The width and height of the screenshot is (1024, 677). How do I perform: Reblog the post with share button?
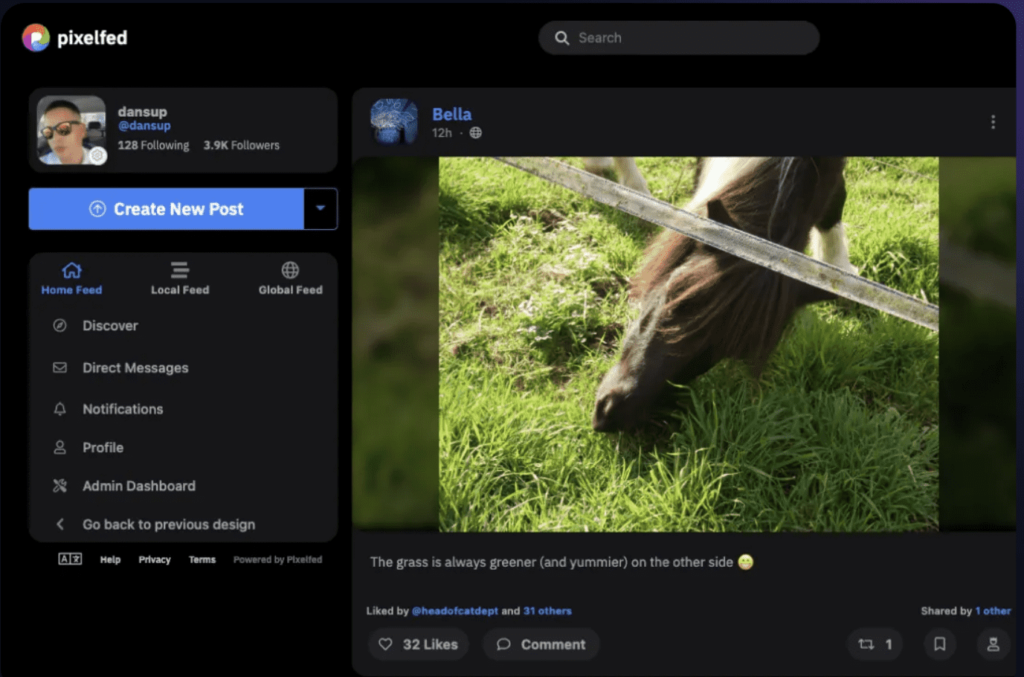[x=875, y=644]
